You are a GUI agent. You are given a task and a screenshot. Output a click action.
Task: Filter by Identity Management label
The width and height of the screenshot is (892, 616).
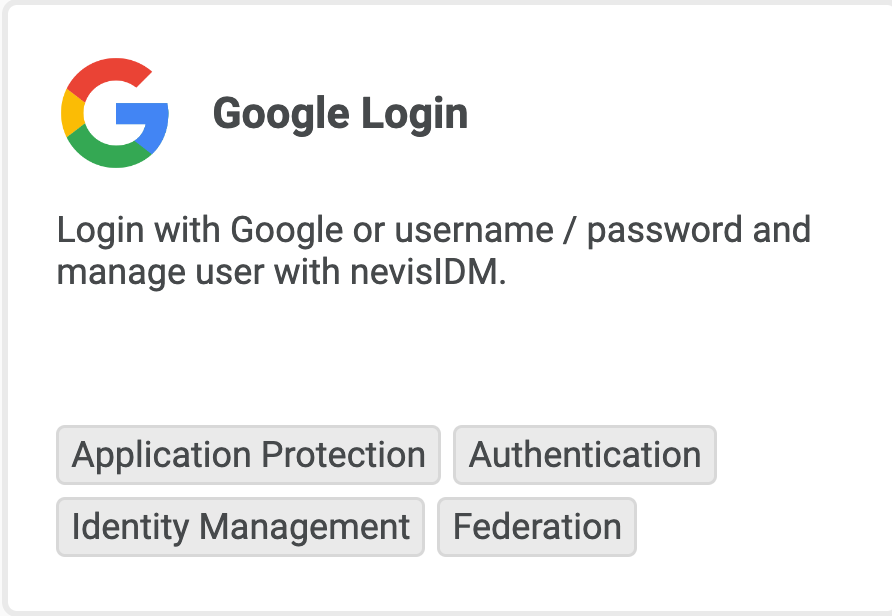[x=241, y=527]
